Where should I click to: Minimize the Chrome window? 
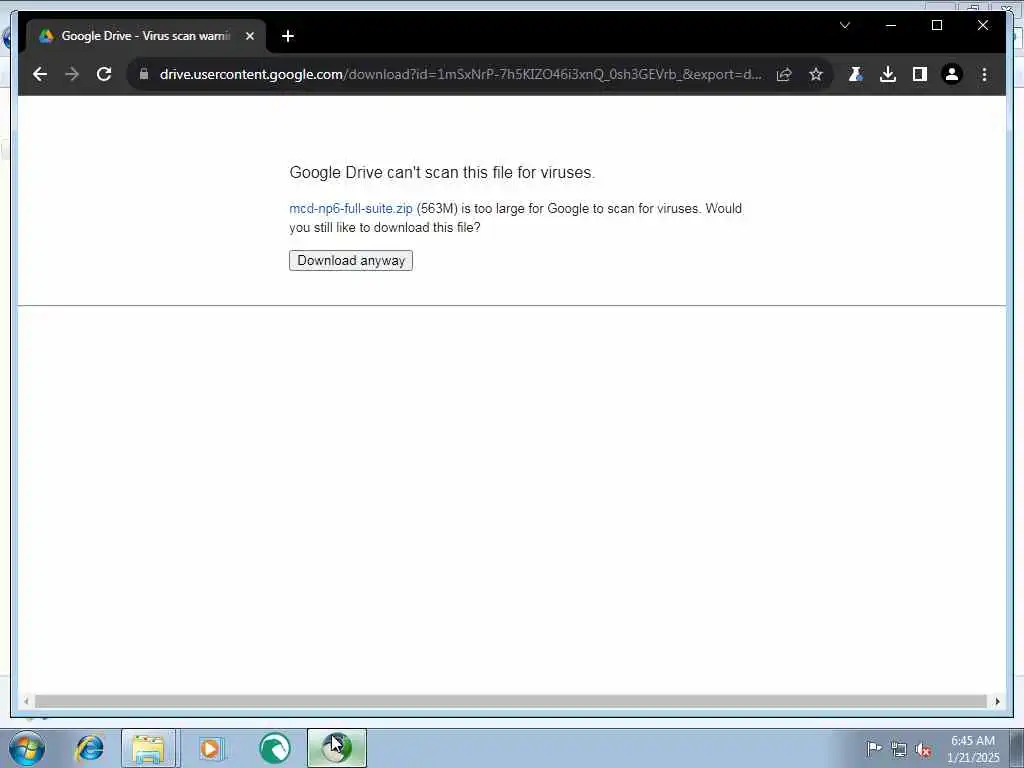[x=891, y=25]
